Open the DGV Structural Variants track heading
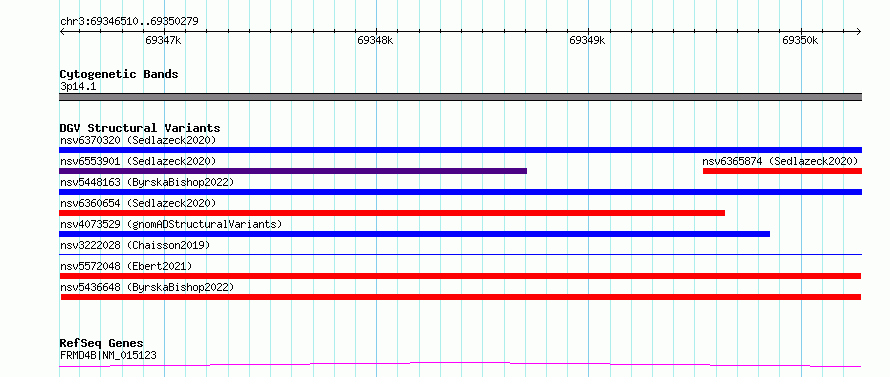 (x=140, y=128)
